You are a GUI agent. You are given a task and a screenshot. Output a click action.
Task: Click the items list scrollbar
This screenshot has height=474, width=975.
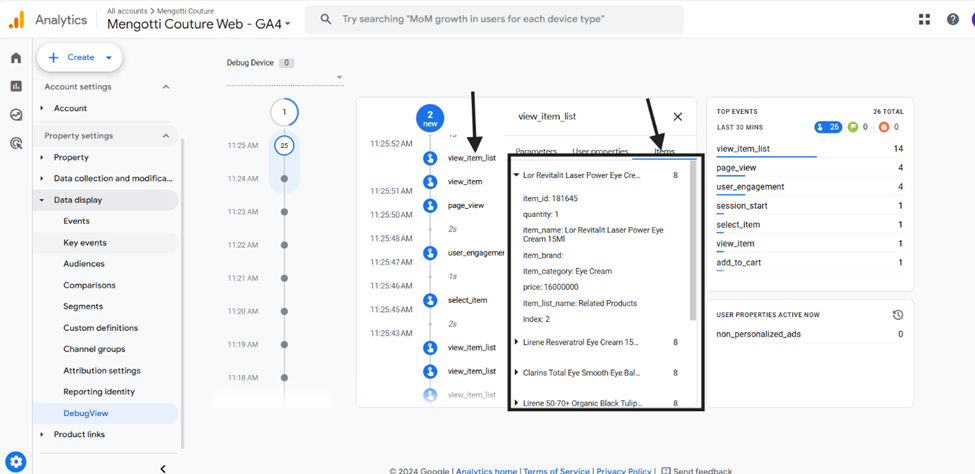tap(693, 240)
